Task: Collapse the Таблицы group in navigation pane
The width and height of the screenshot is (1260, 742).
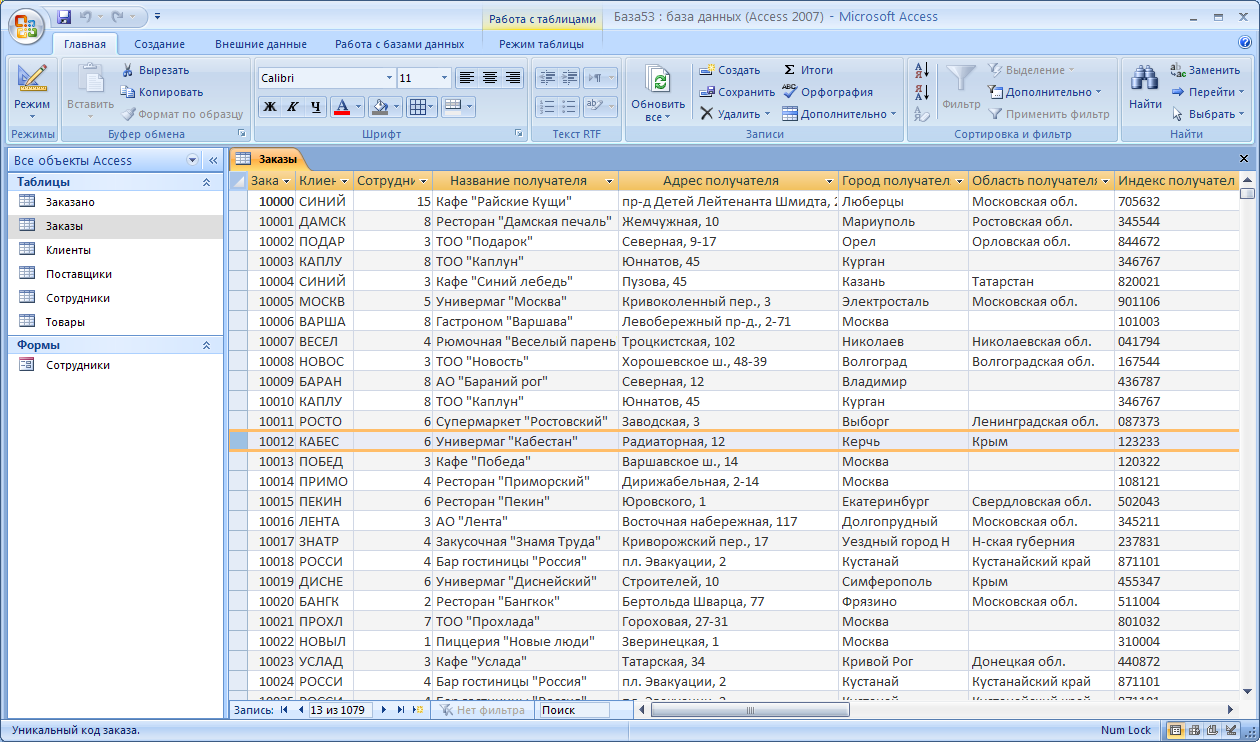Action: coord(207,182)
